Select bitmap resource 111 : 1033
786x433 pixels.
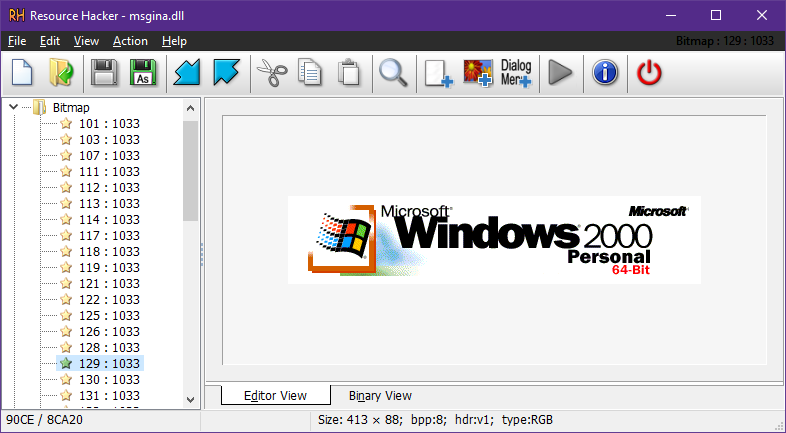tap(109, 171)
